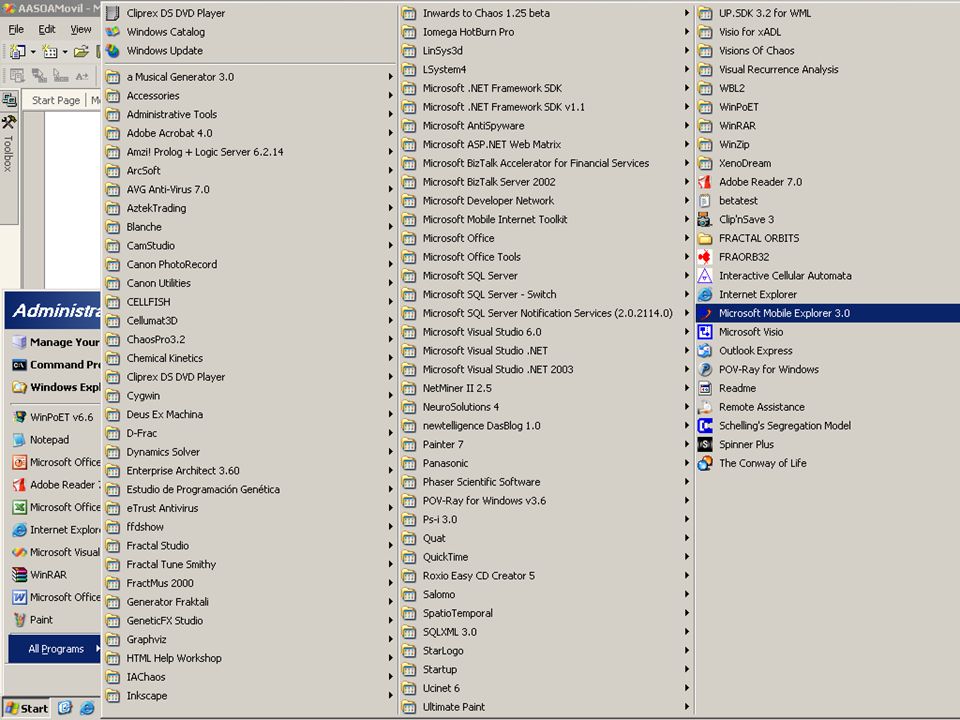960x720 pixels.
Task: Open the View menu
Action: pos(81,29)
